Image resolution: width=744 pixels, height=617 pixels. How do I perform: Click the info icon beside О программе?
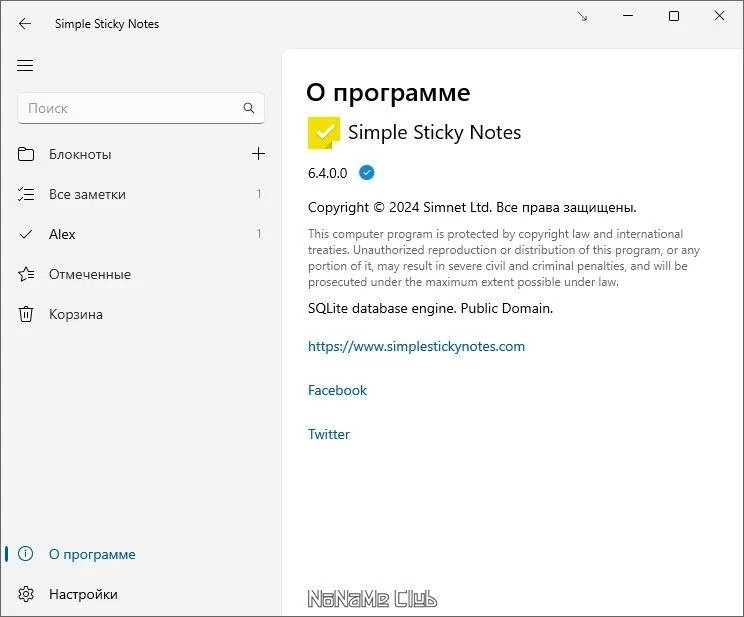point(26,553)
